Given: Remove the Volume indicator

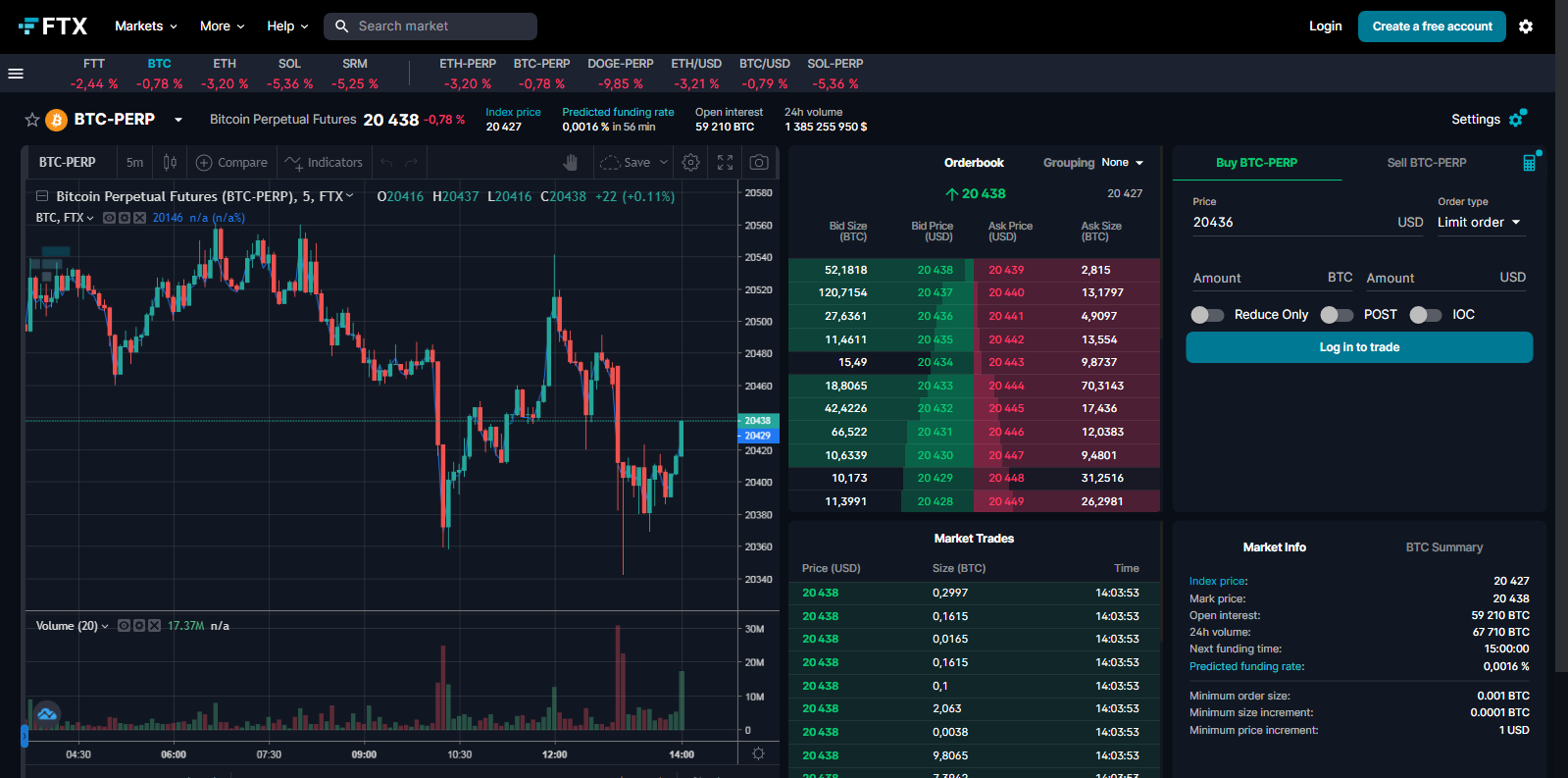Looking at the screenshot, I should pyautogui.click(x=154, y=625).
